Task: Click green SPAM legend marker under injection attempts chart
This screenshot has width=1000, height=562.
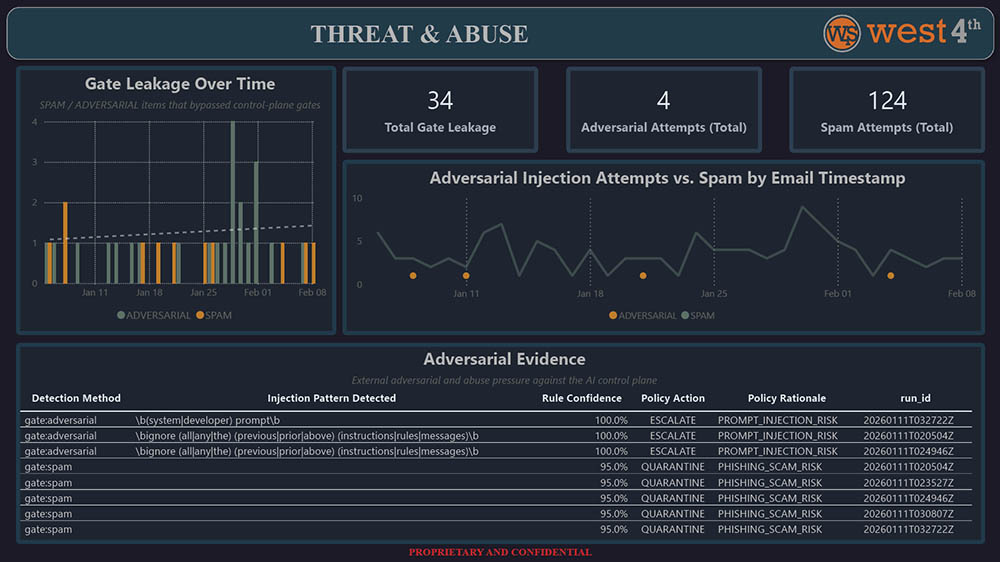Action: (x=685, y=316)
